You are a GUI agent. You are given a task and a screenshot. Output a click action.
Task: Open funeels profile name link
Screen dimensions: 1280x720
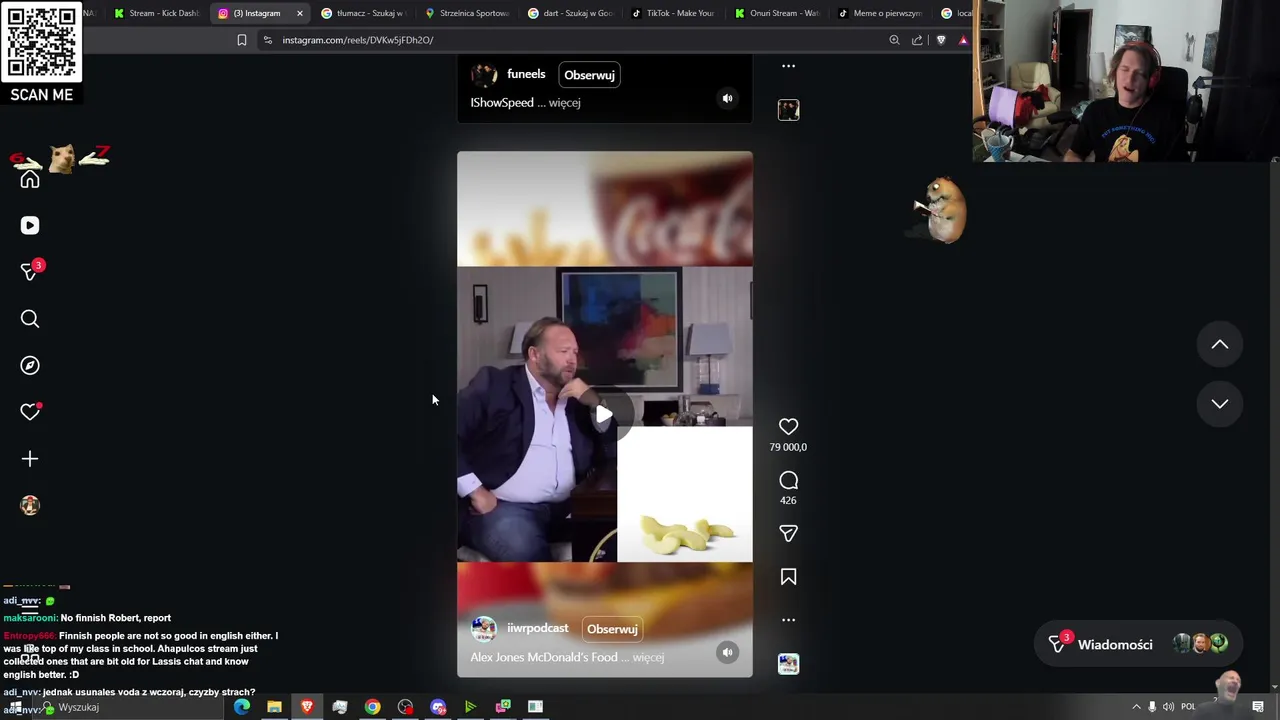(526, 74)
